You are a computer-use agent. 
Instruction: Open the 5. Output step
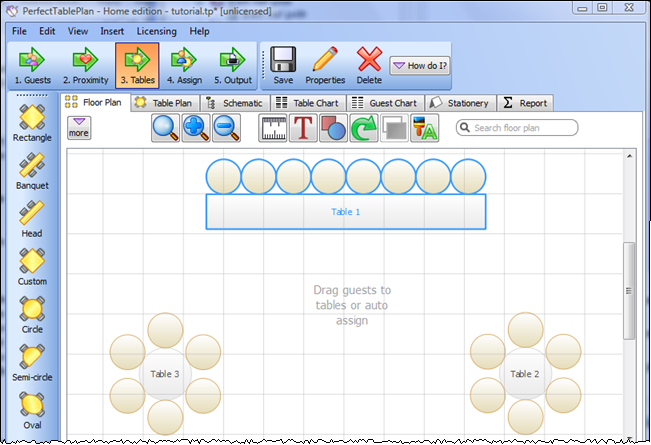tap(233, 66)
